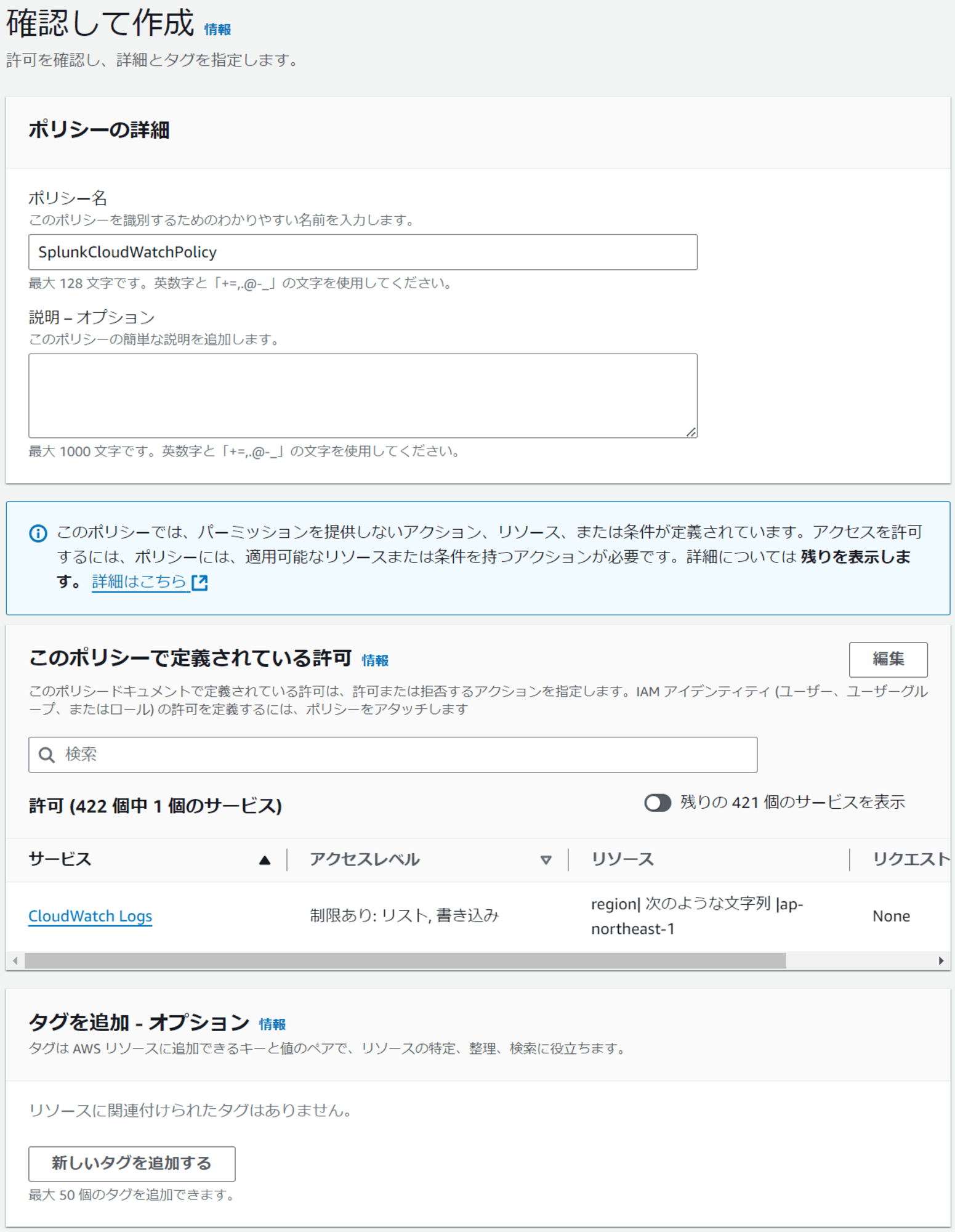The height and width of the screenshot is (1232, 955).
Task: Click the magnifier icon in the search box
Action: [x=47, y=755]
